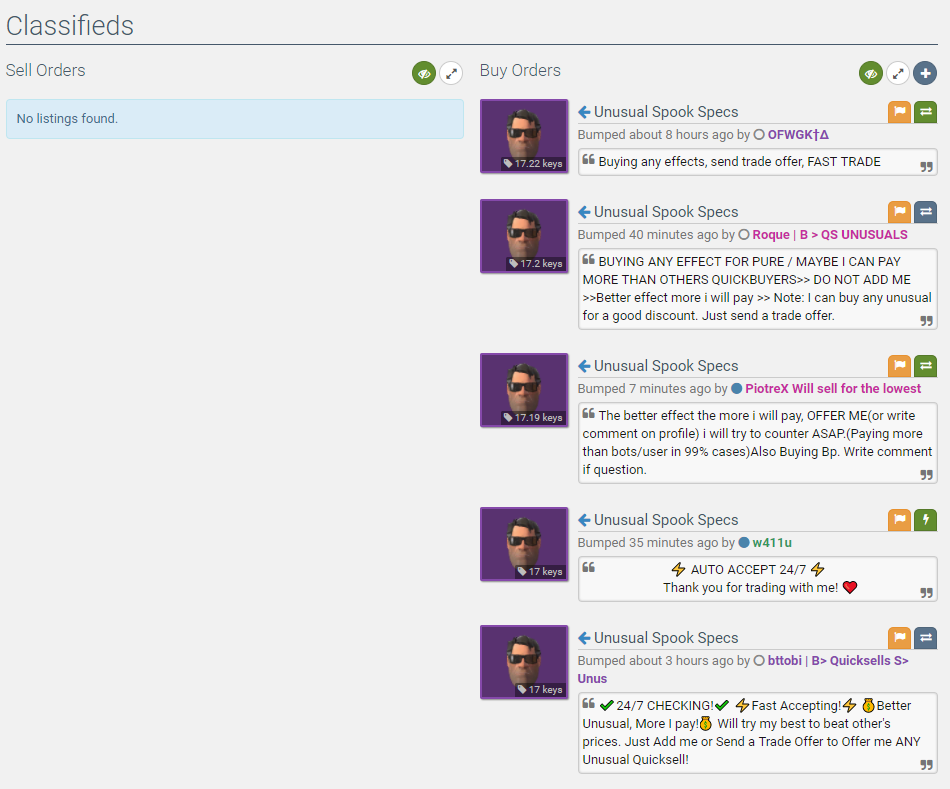This screenshot has width=950, height=789.
Task: Click 'Bumped 7 minutes ago' text
Action: (644, 388)
